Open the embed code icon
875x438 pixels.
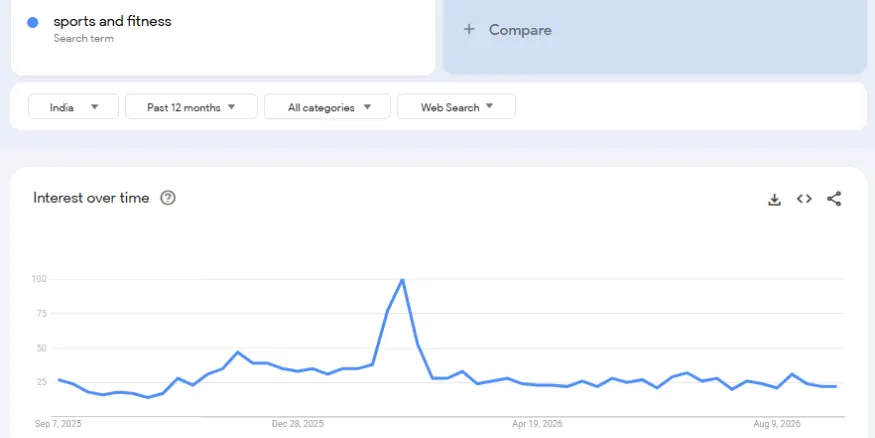click(804, 199)
